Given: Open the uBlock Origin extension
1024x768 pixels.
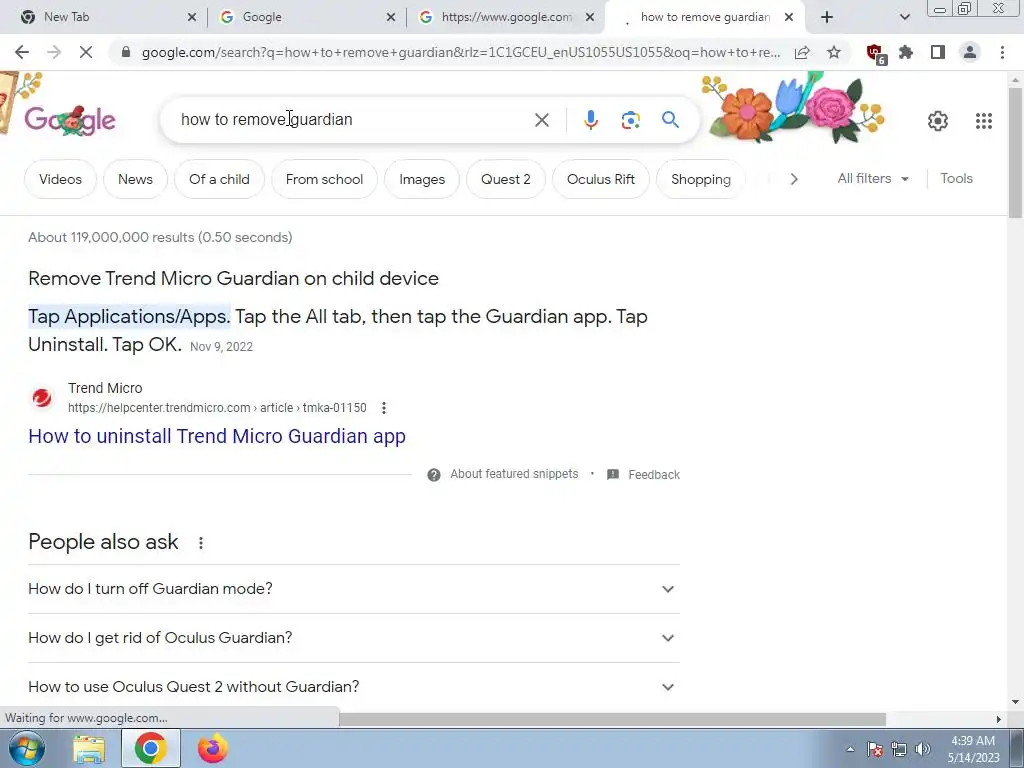Looking at the screenshot, I should tap(875, 54).
